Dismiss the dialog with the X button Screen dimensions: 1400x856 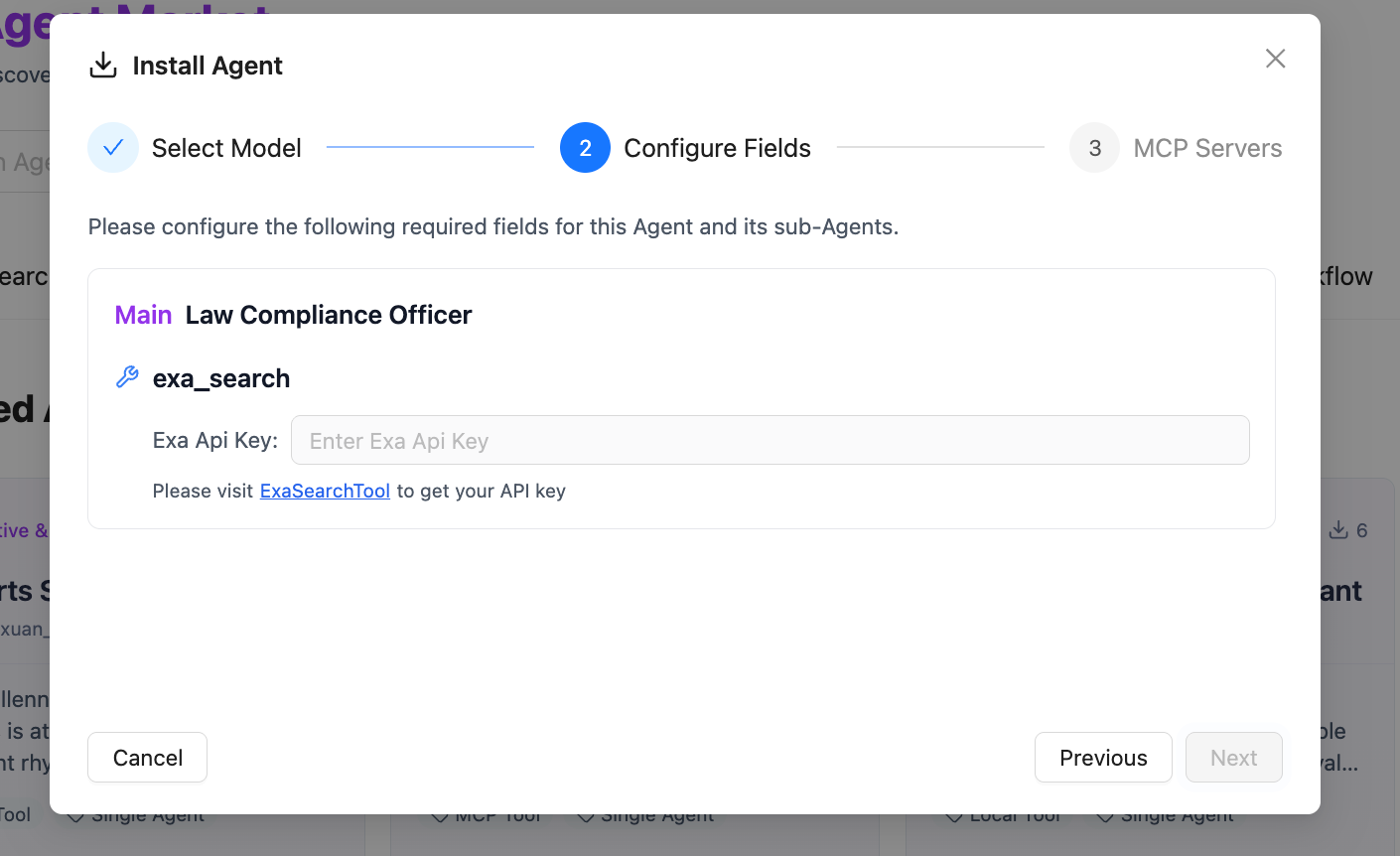[1275, 58]
